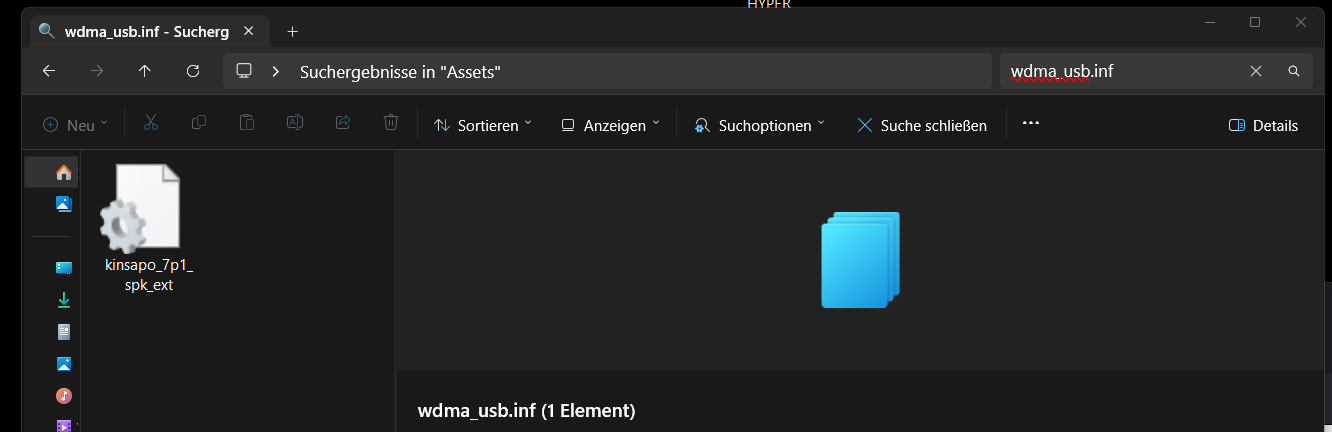Open the Anzeigen dropdown menu

click(610, 125)
